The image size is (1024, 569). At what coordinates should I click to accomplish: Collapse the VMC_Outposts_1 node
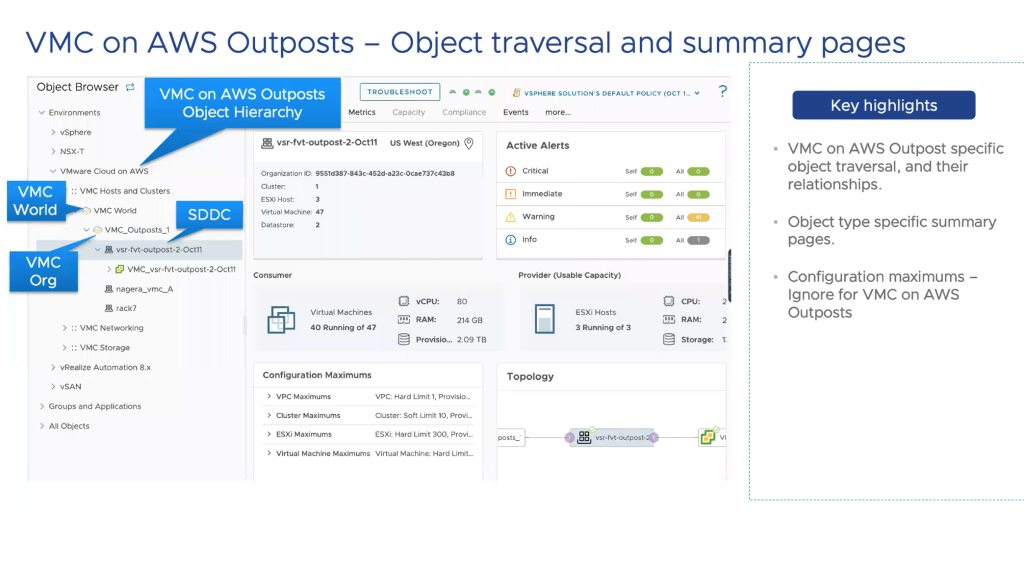[86, 230]
